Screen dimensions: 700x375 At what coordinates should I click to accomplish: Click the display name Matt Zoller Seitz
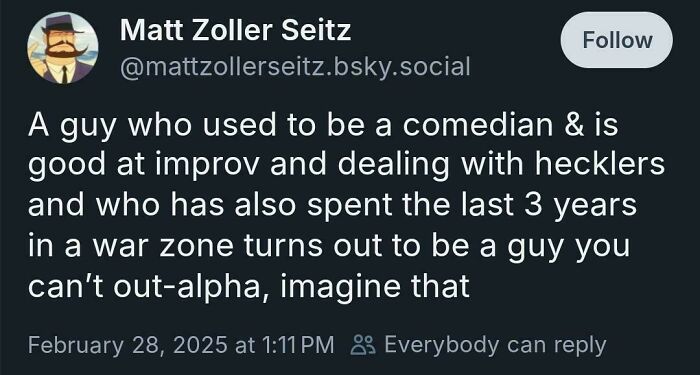tap(235, 30)
